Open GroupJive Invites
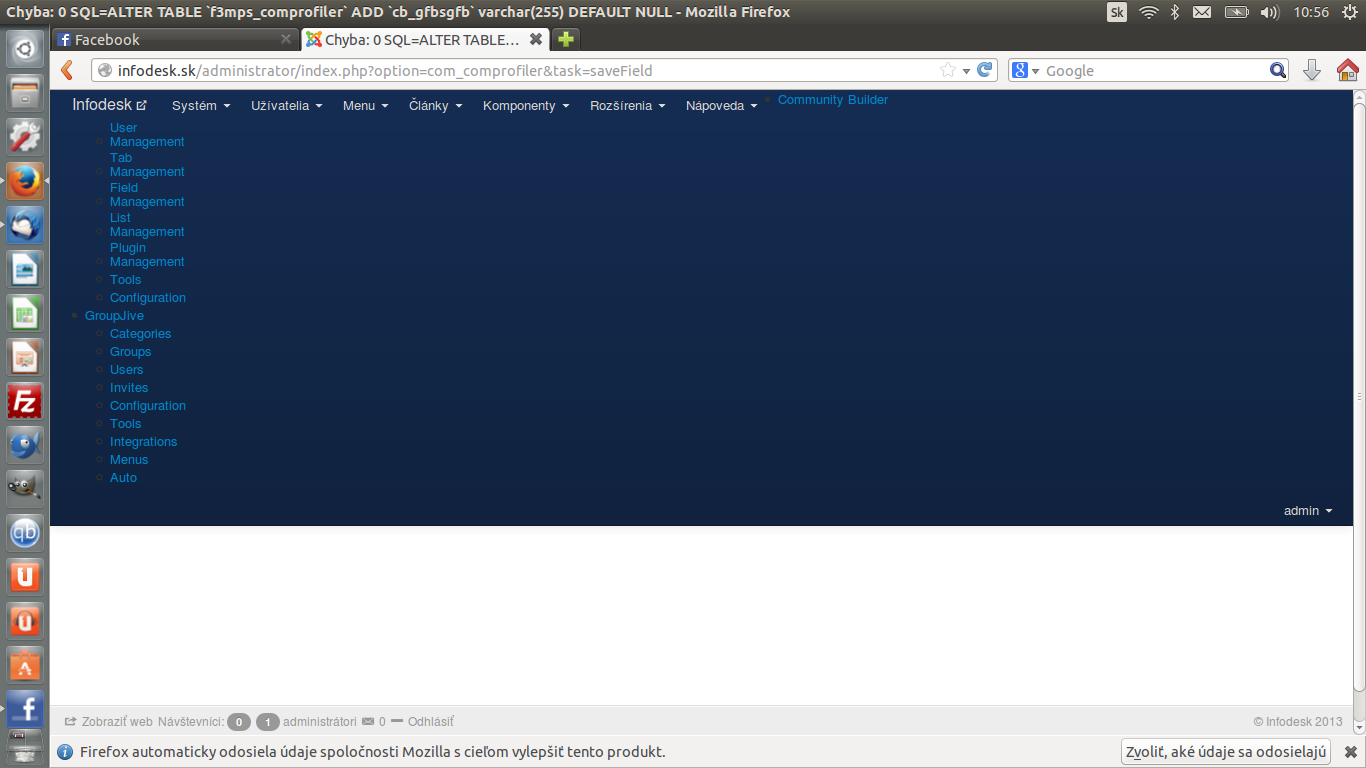The height and width of the screenshot is (768, 1366). click(129, 388)
